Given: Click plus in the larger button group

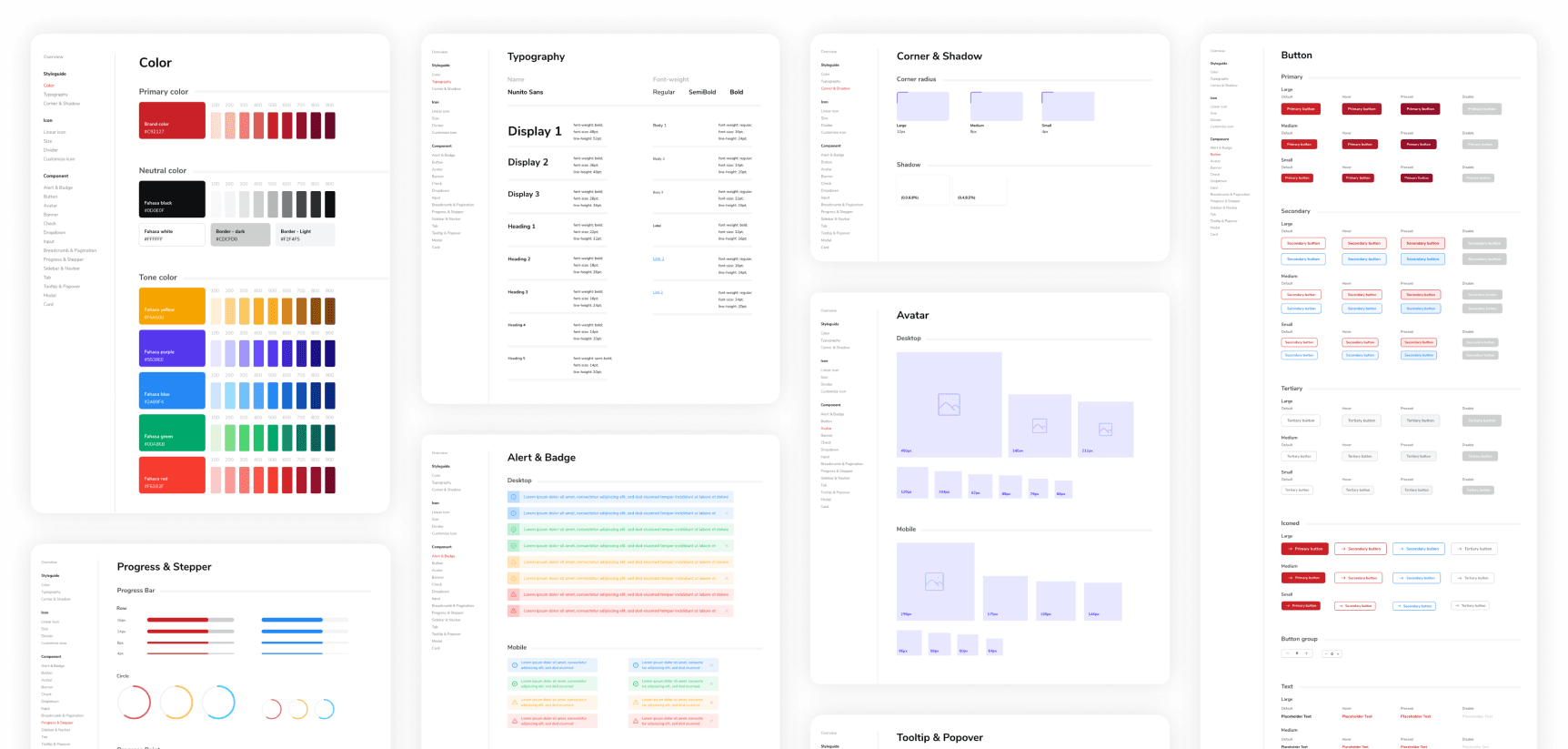Looking at the screenshot, I should coord(1307,653).
